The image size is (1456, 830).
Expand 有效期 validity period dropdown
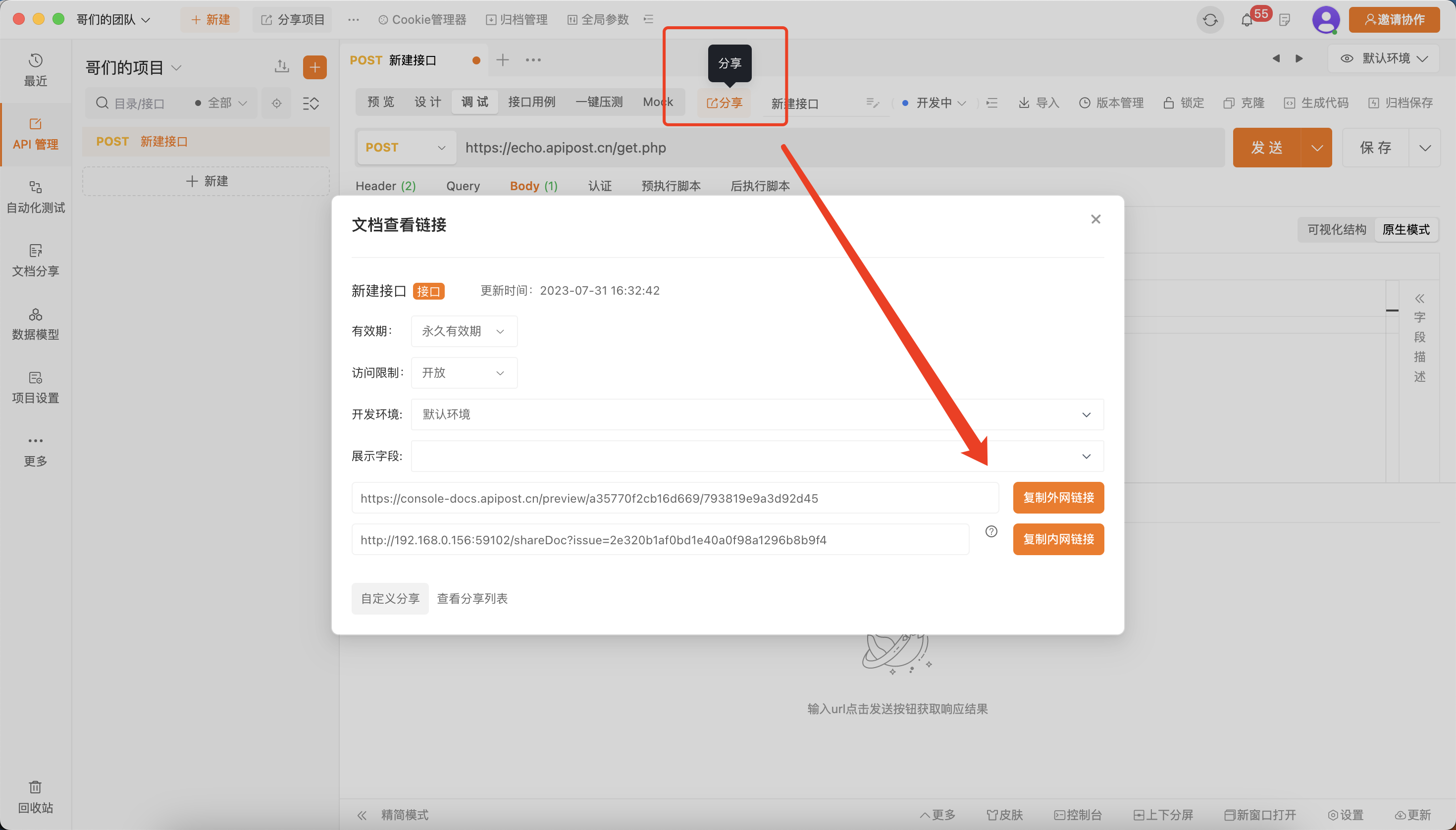(464, 331)
